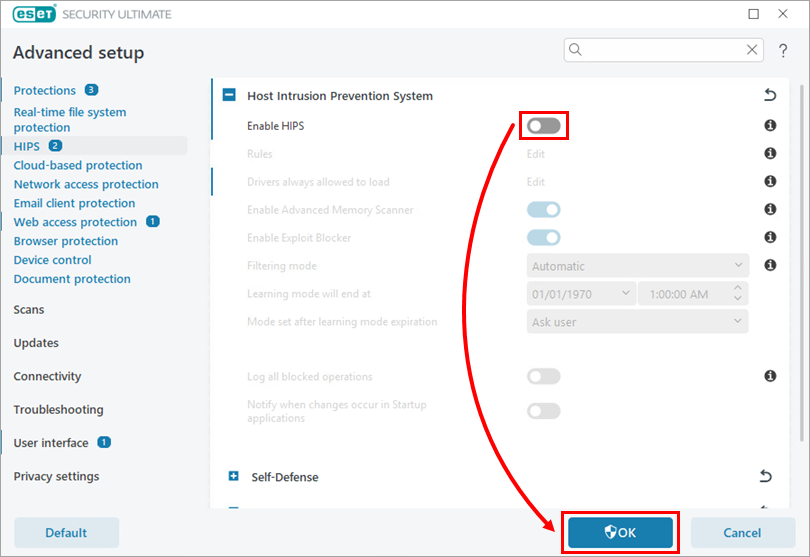
Task: Toggle the Enable HIPS switch
Action: (x=544, y=126)
